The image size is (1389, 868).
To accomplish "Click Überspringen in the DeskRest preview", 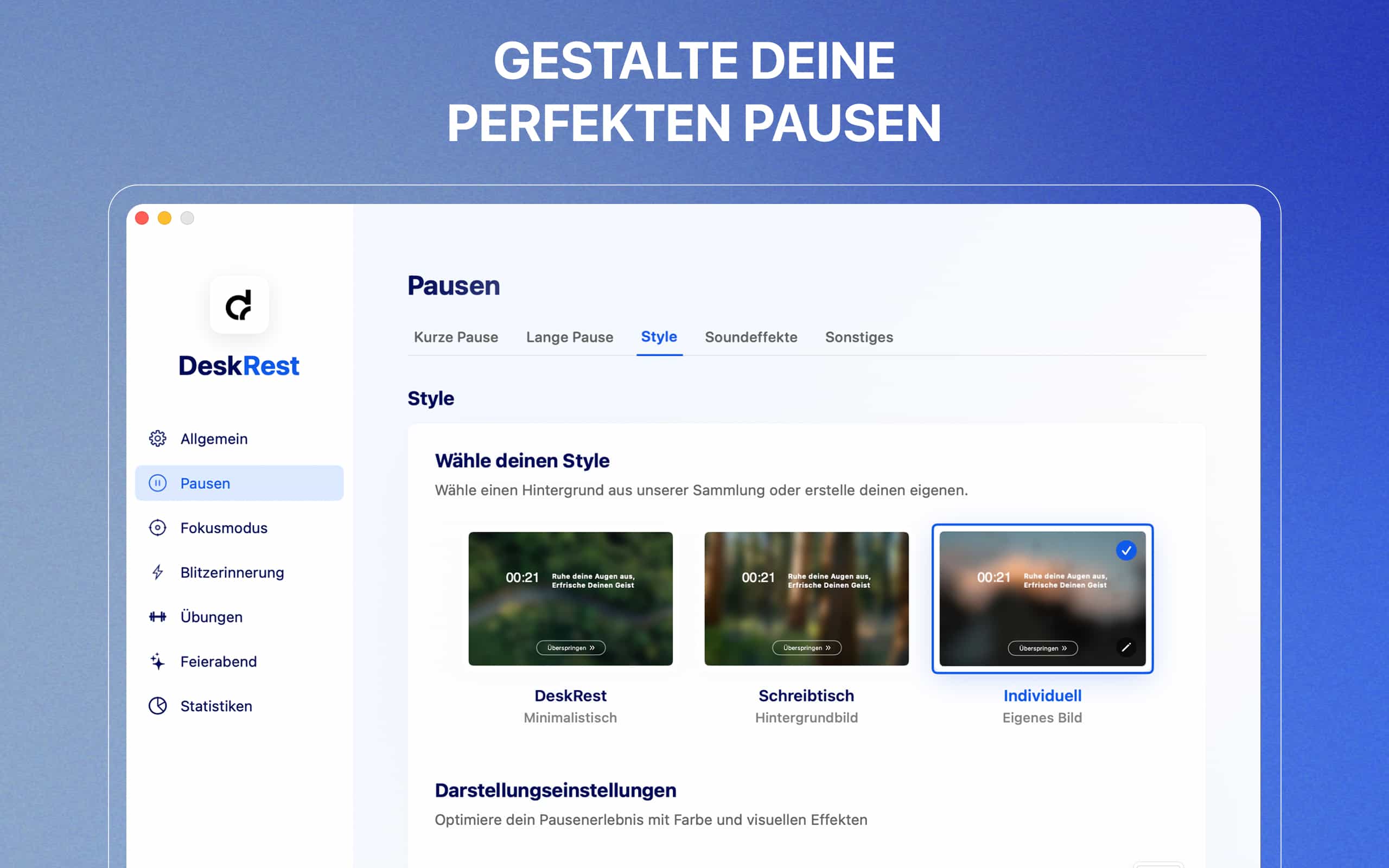I will [571, 648].
